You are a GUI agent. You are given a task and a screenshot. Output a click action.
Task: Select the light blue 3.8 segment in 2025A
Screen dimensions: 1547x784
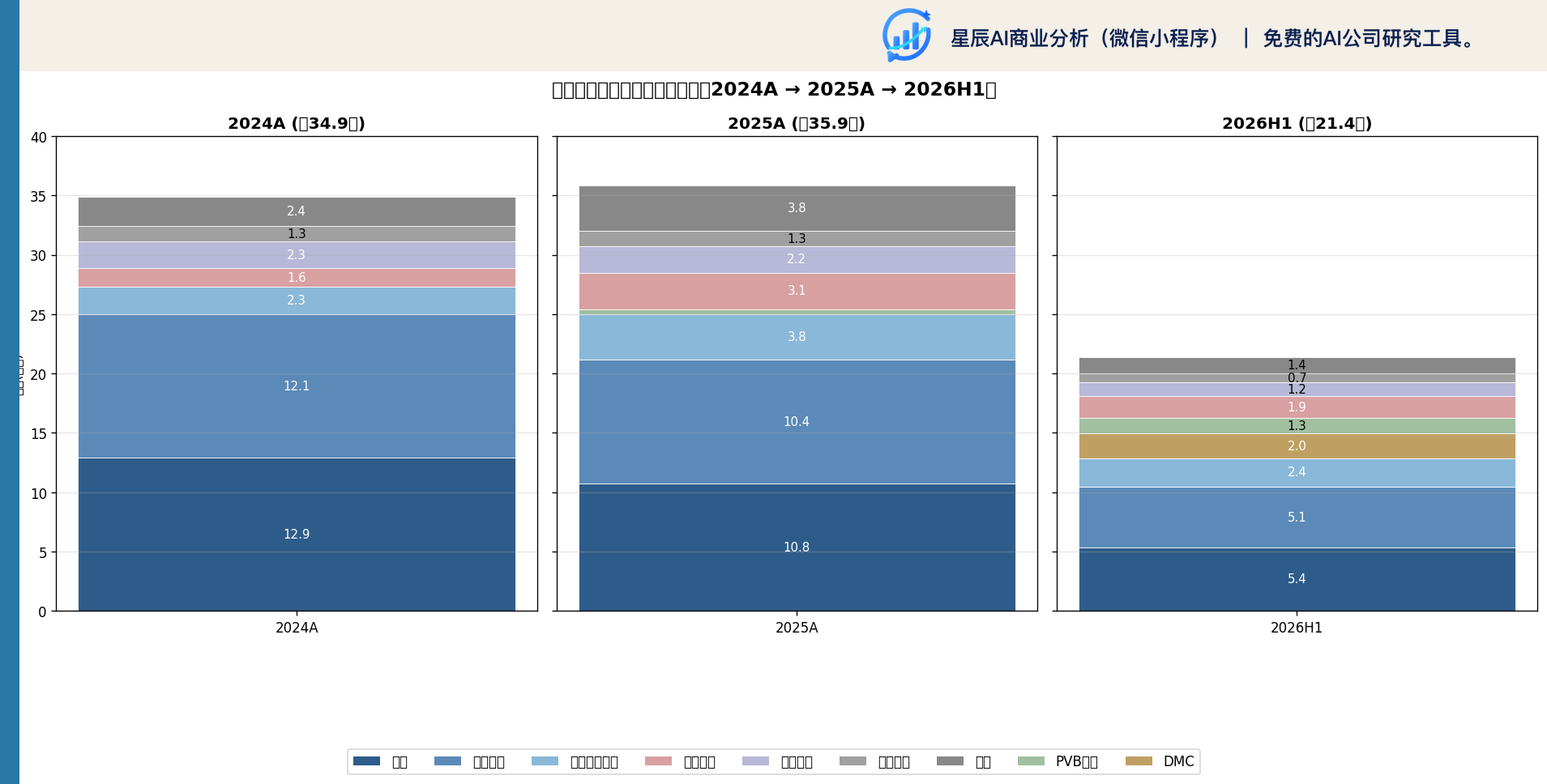tap(797, 337)
